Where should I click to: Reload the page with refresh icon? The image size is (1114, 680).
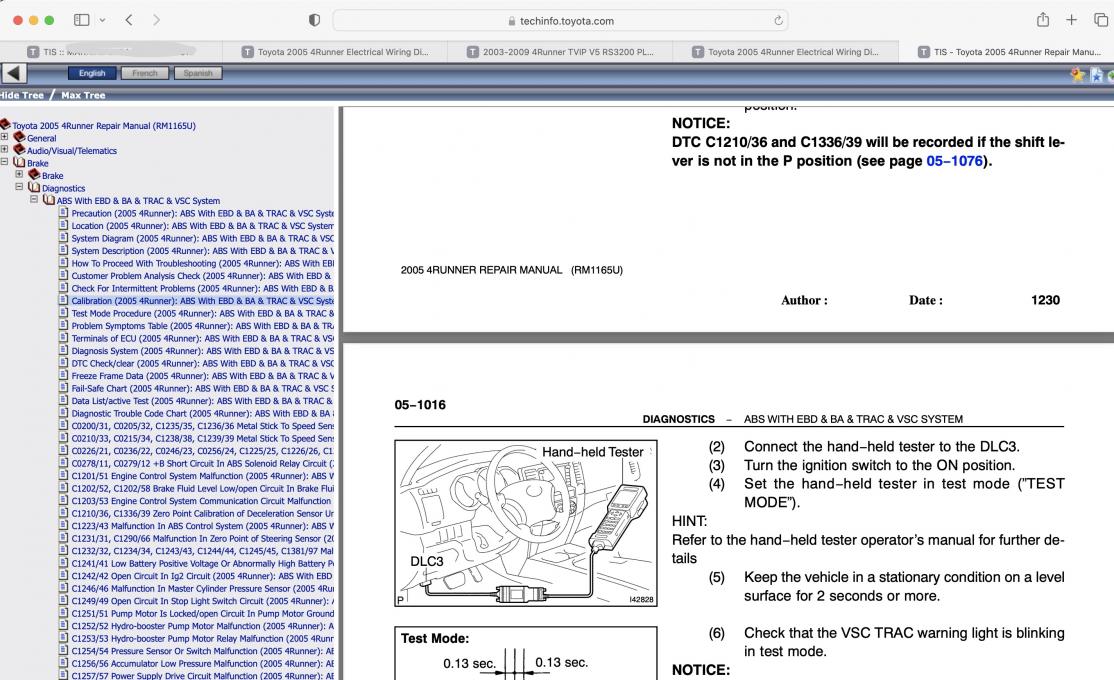pyautogui.click(x=779, y=21)
